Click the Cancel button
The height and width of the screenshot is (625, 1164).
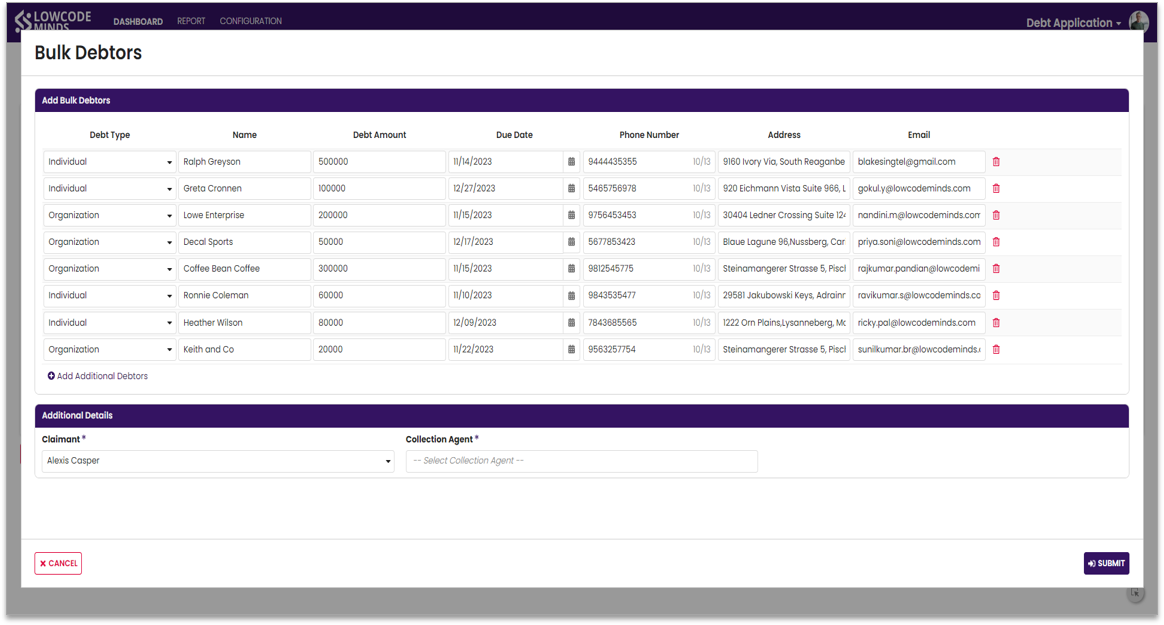(58, 563)
